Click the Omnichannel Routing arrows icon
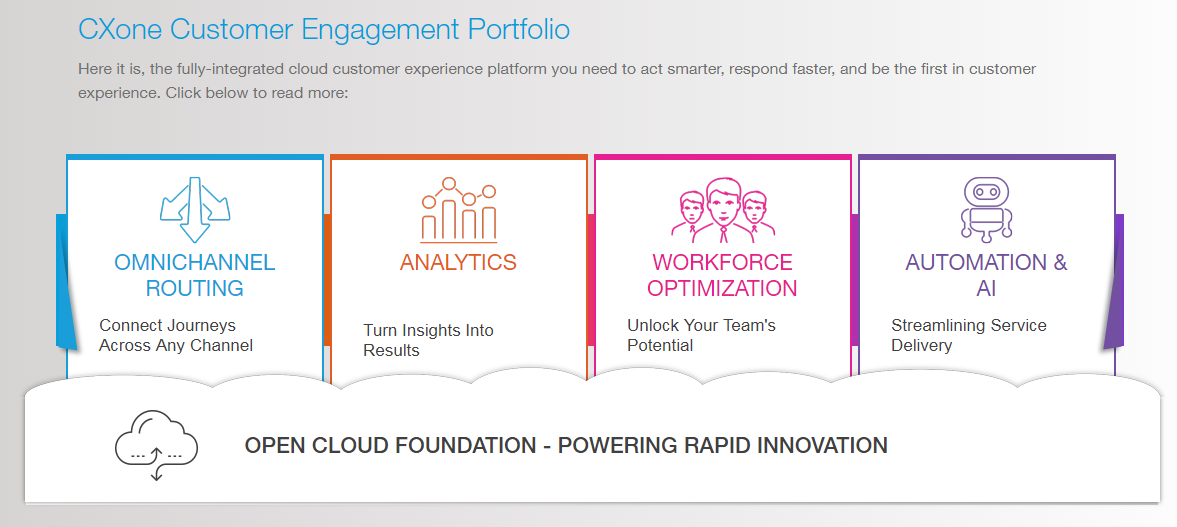 pos(195,209)
